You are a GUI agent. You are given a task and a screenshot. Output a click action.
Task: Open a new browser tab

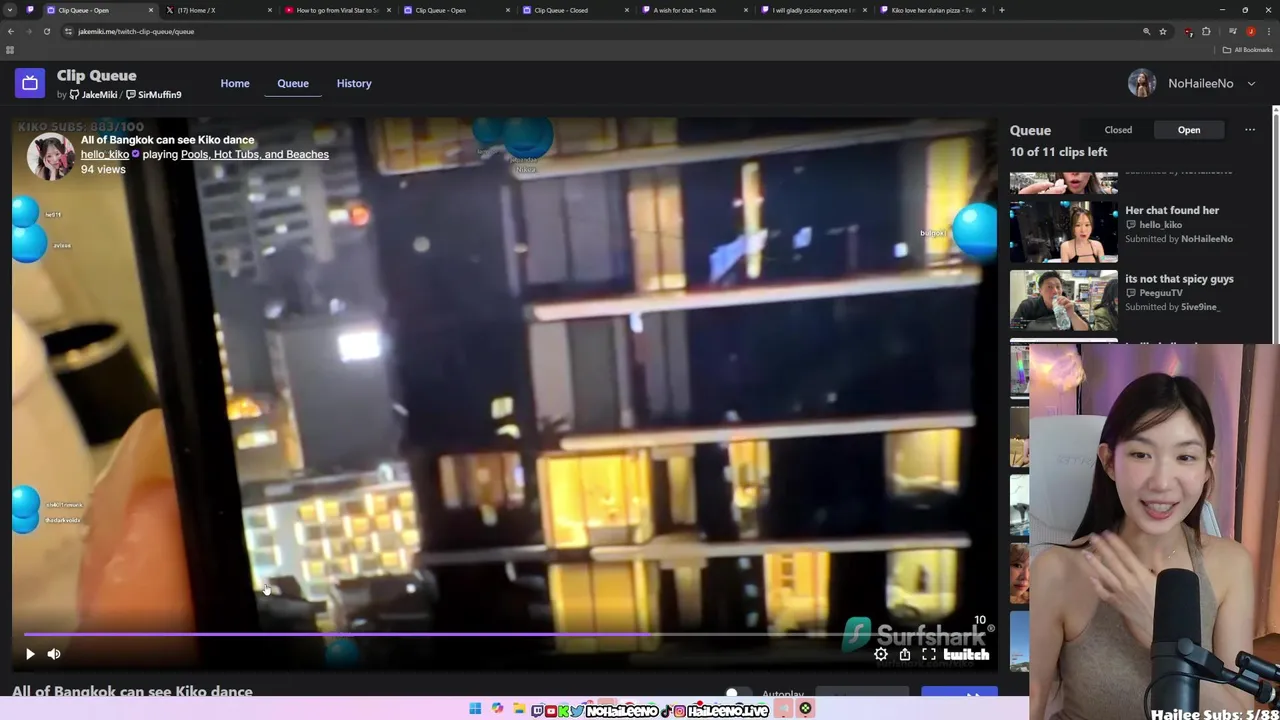click(1002, 10)
